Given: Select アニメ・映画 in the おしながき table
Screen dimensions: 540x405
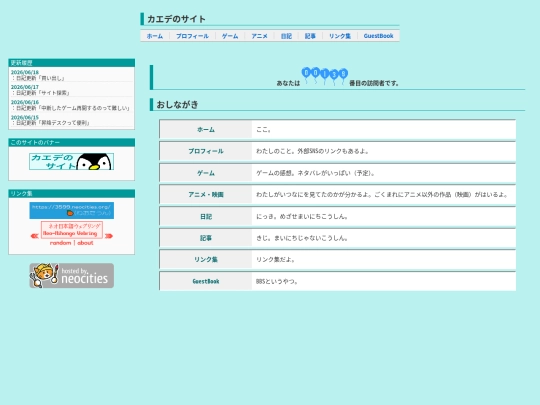Looking at the screenshot, I should click(x=206, y=195).
